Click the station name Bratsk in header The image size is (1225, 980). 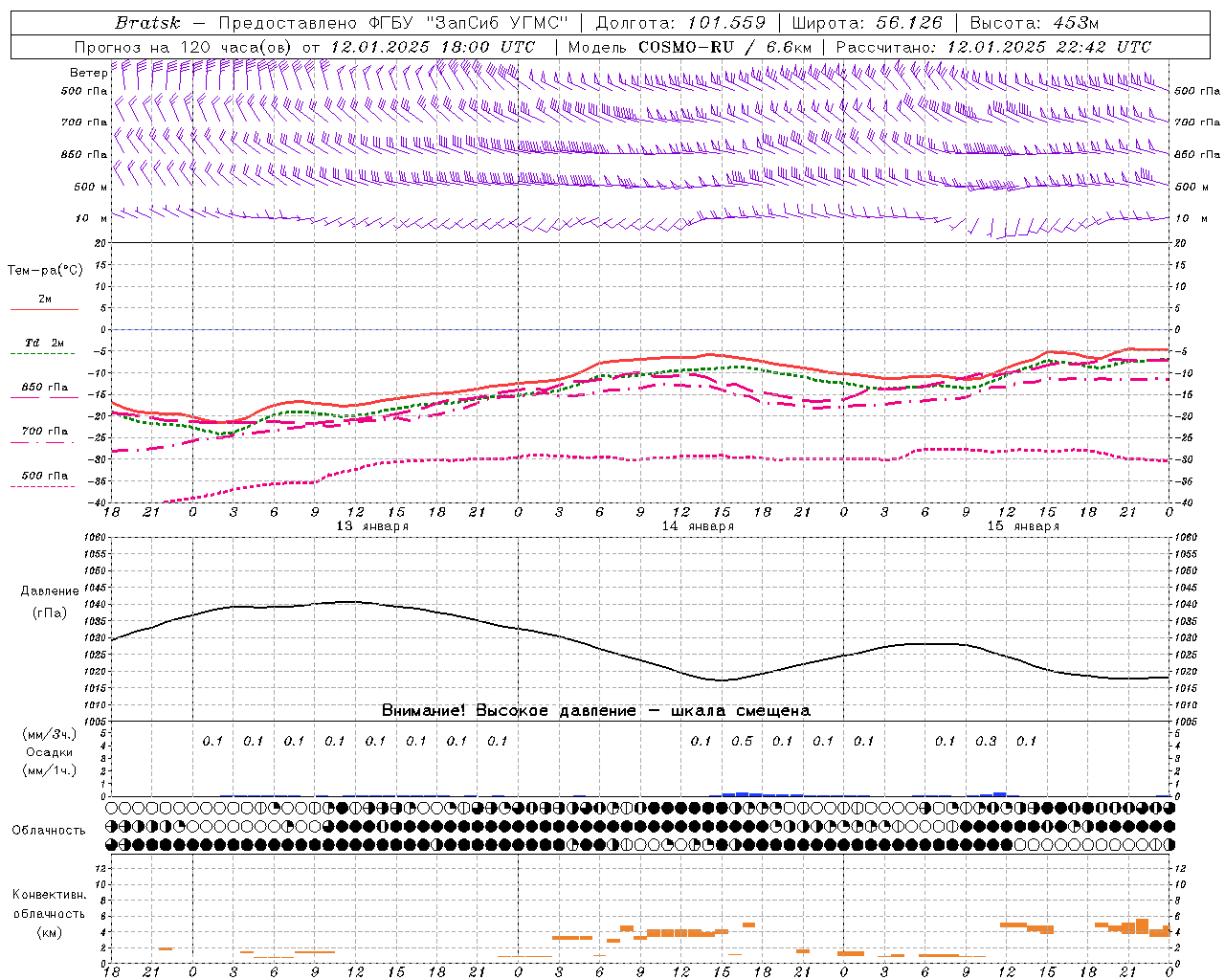point(146,23)
